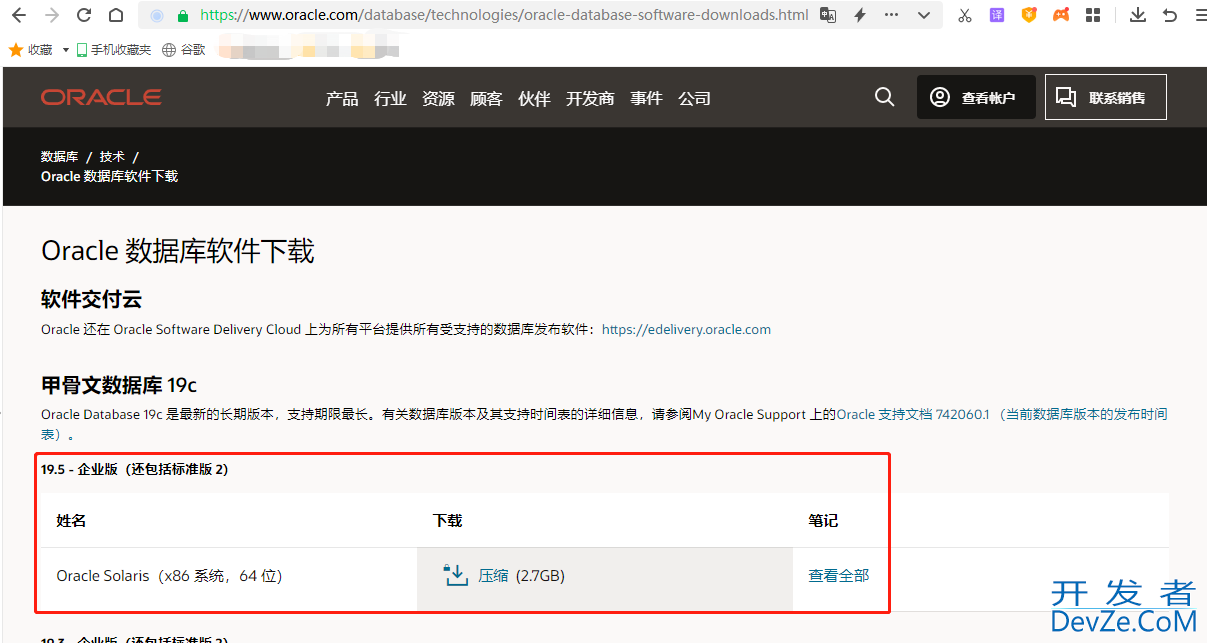
Task: Open the 伙伴 menu
Action: tap(534, 98)
